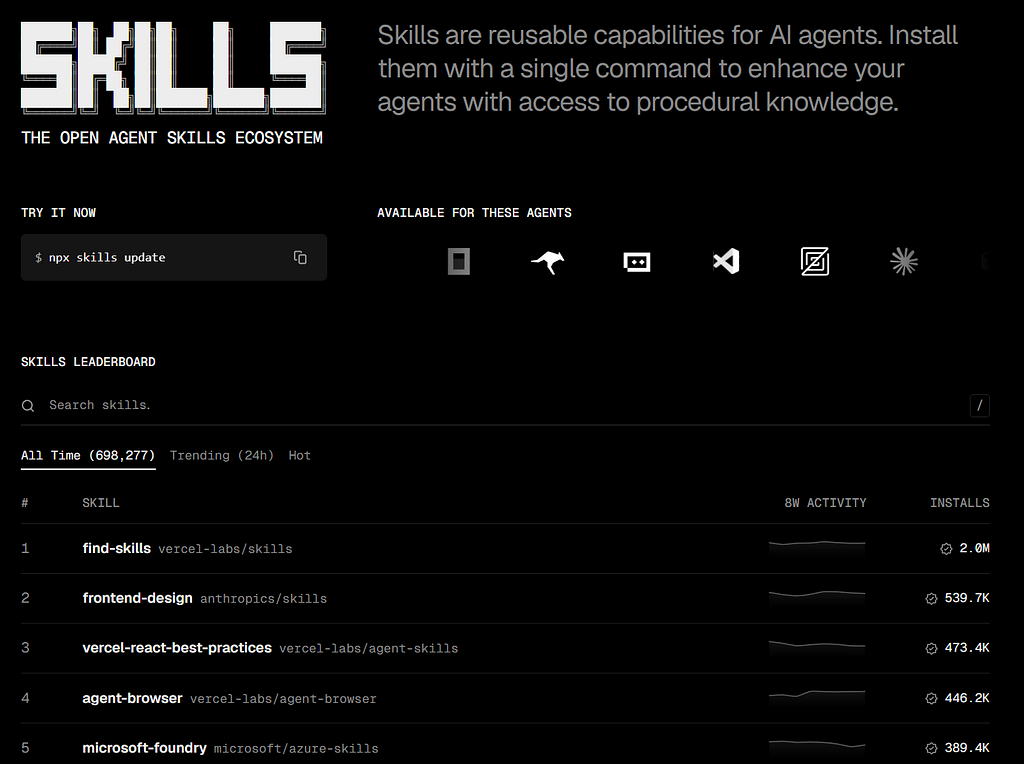Image resolution: width=1024 pixels, height=764 pixels.
Task: Click the SKILLS pixel logo
Action: tap(173, 68)
